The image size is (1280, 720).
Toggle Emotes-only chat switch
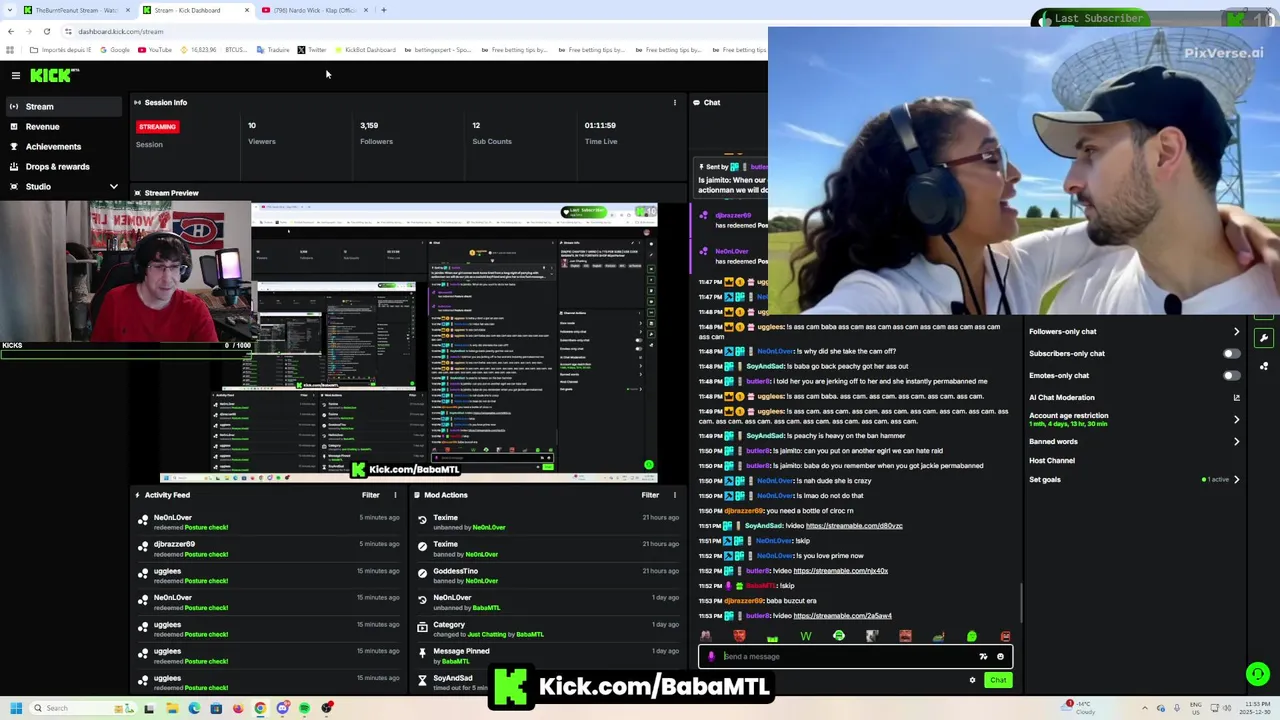click(1231, 375)
